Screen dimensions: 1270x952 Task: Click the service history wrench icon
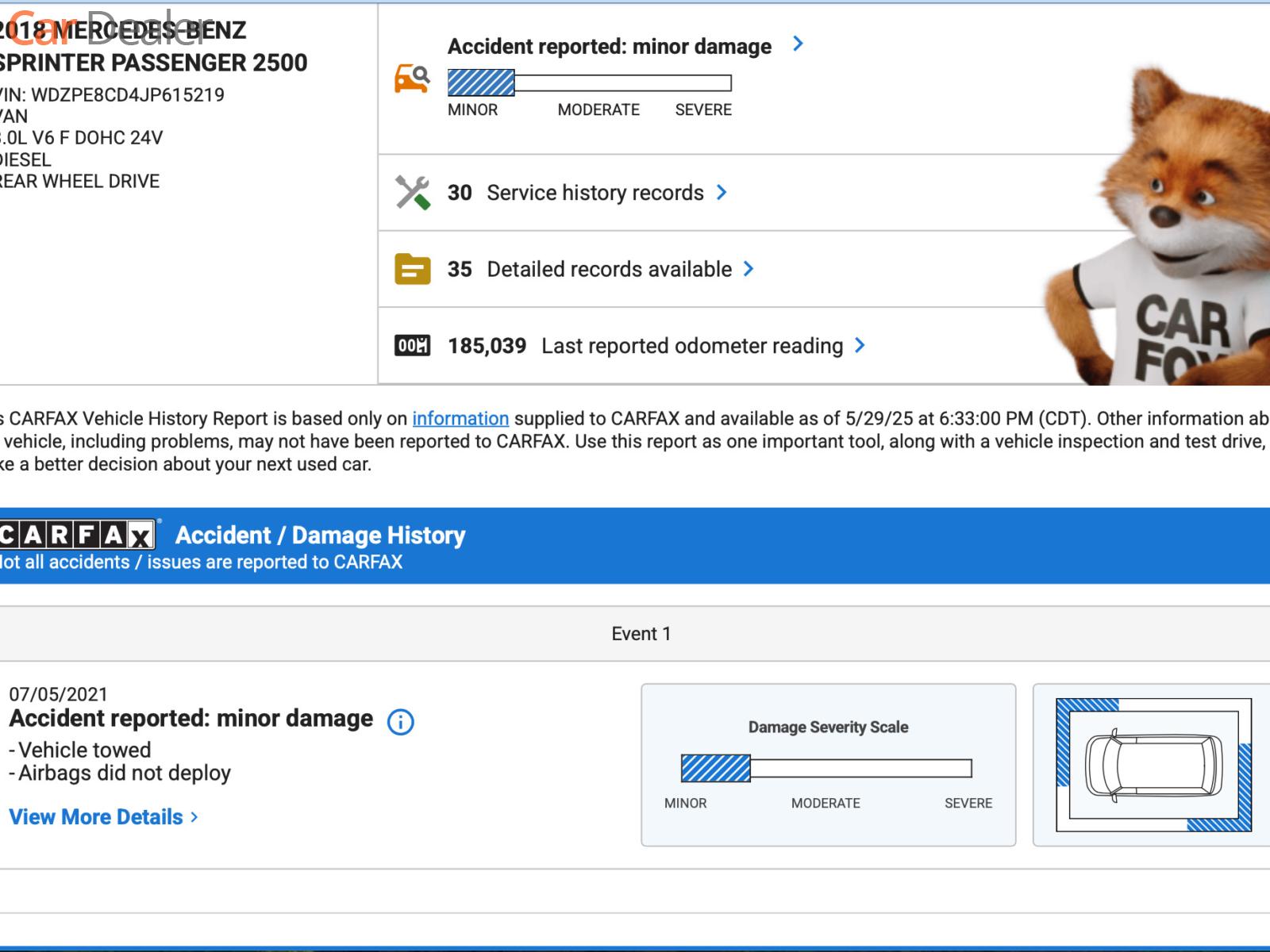coord(412,193)
